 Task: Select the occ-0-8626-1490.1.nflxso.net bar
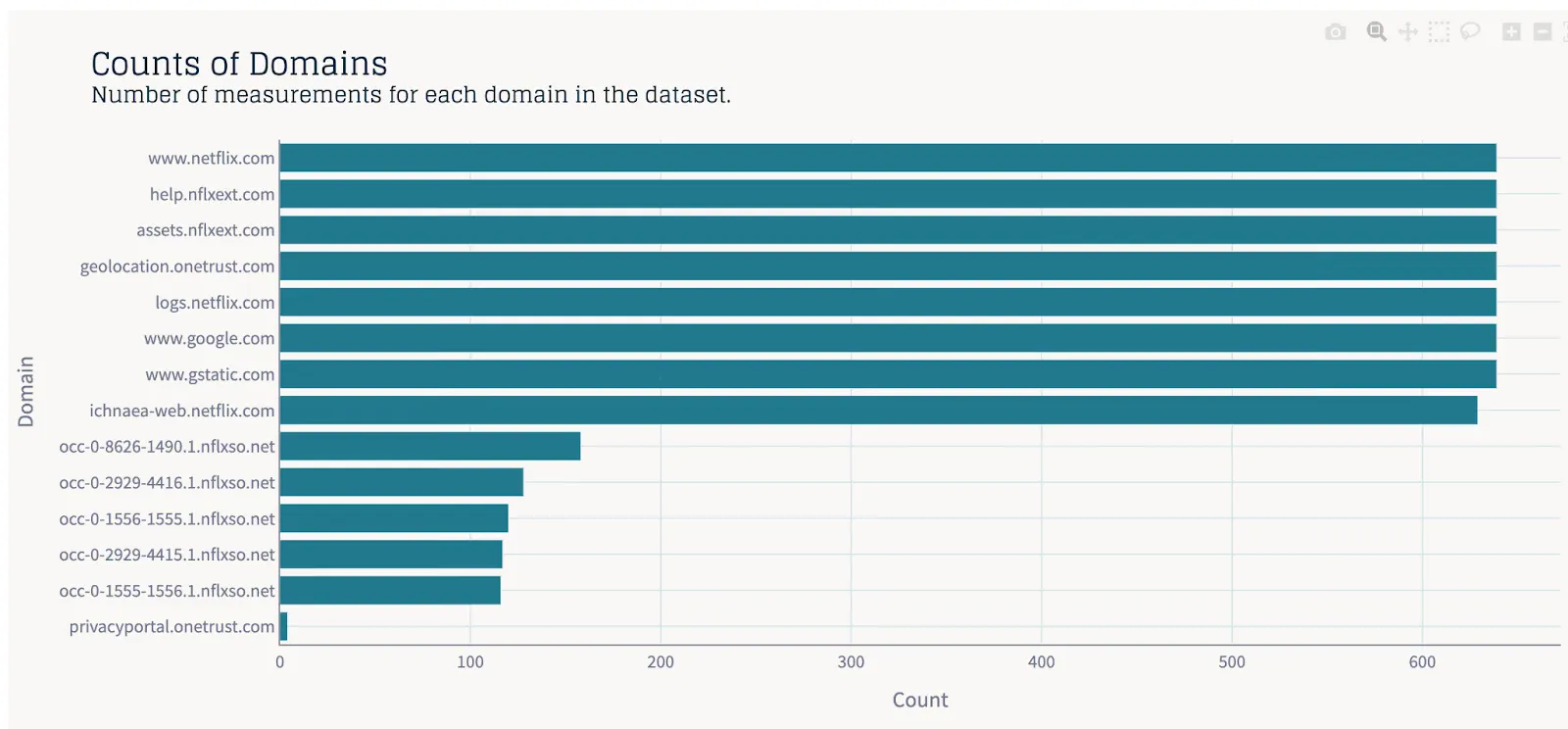tap(430, 447)
